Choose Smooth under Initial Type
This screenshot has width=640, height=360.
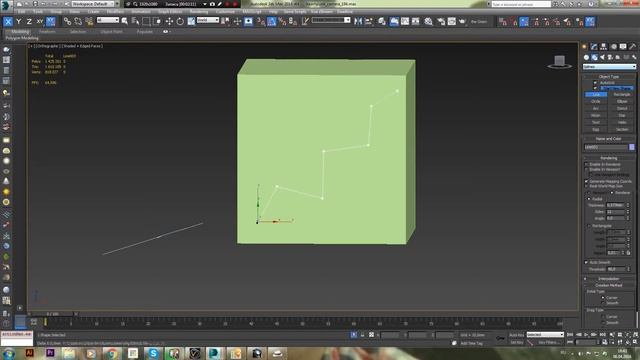tap(603, 303)
